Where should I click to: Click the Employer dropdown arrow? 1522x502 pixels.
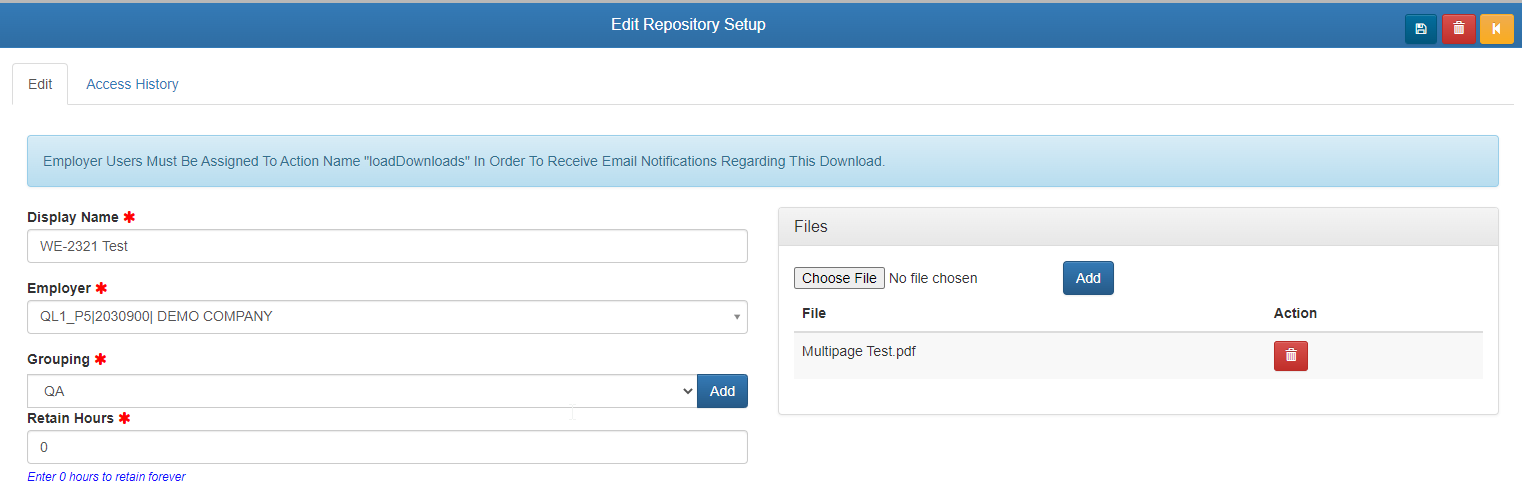coord(737,317)
